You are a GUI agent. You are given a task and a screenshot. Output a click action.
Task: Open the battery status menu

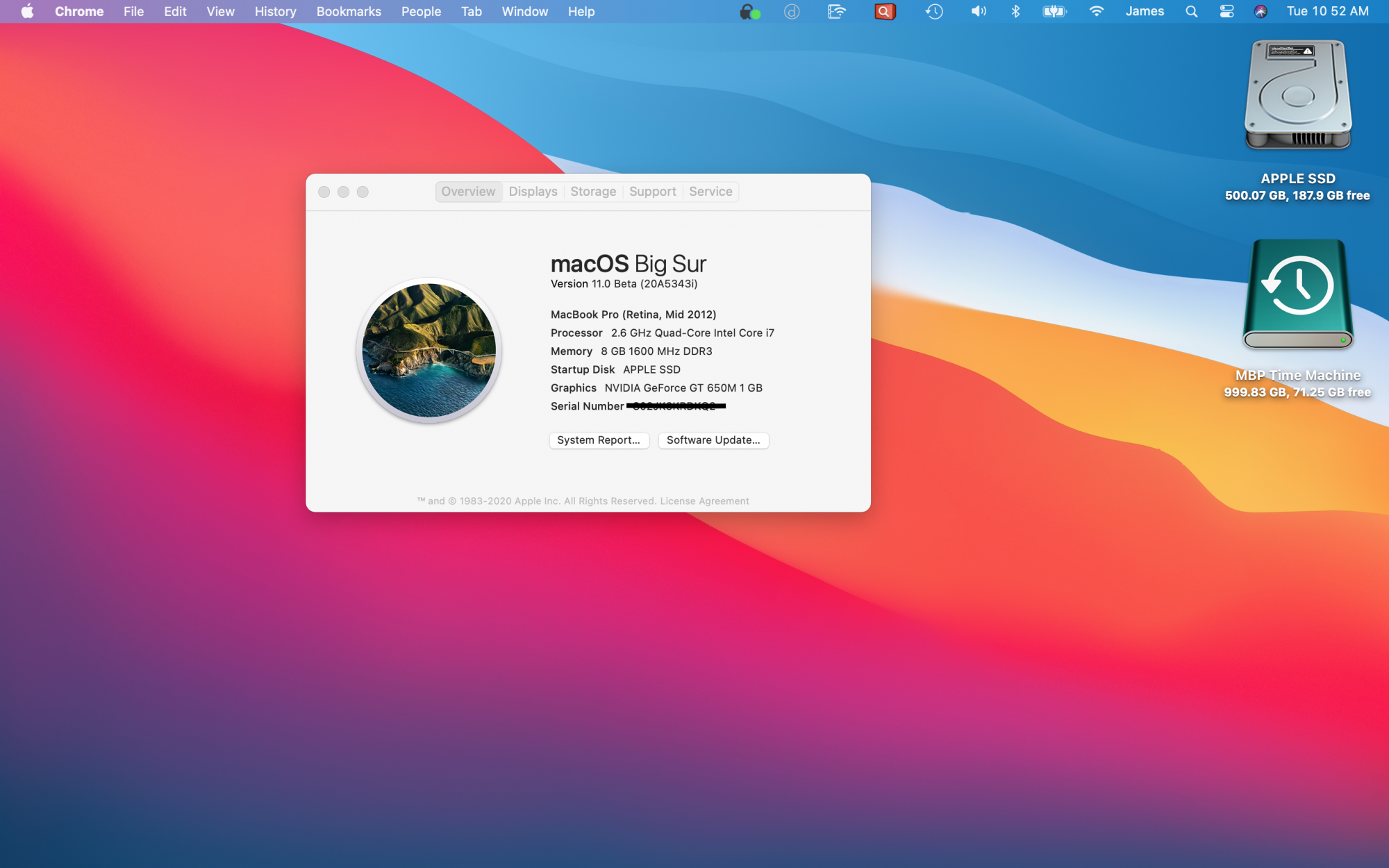click(x=1054, y=11)
